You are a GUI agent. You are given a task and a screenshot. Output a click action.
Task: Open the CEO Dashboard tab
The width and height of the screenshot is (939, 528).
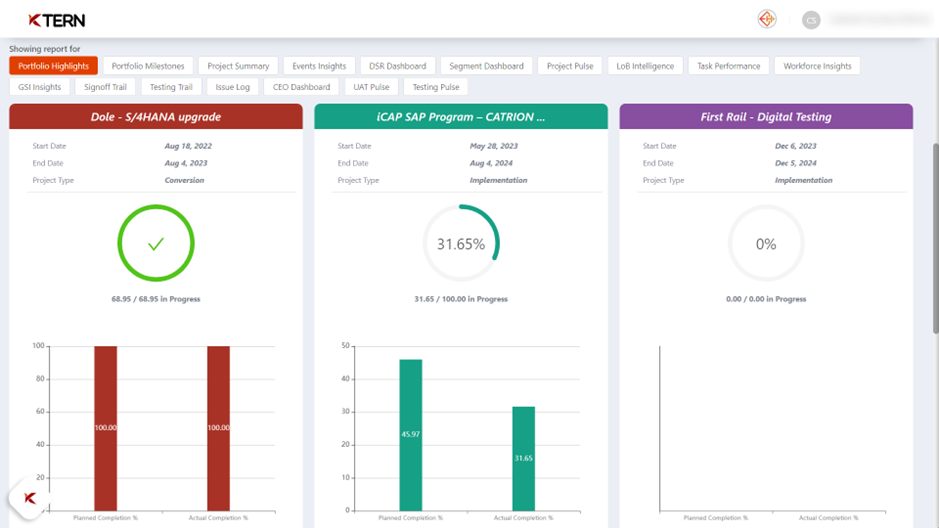click(x=301, y=87)
